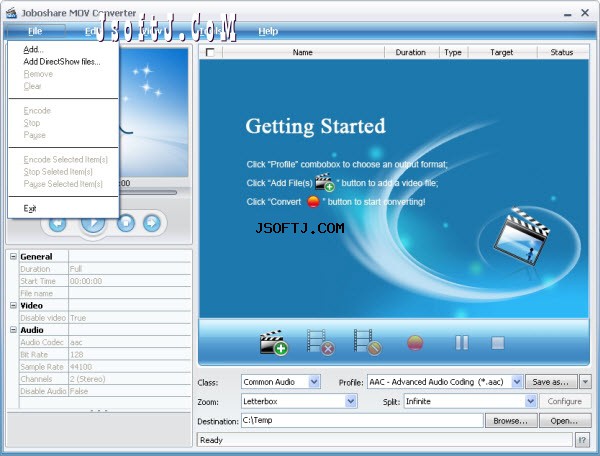
Task: Click the Open... destination button
Action: [x=564, y=421]
